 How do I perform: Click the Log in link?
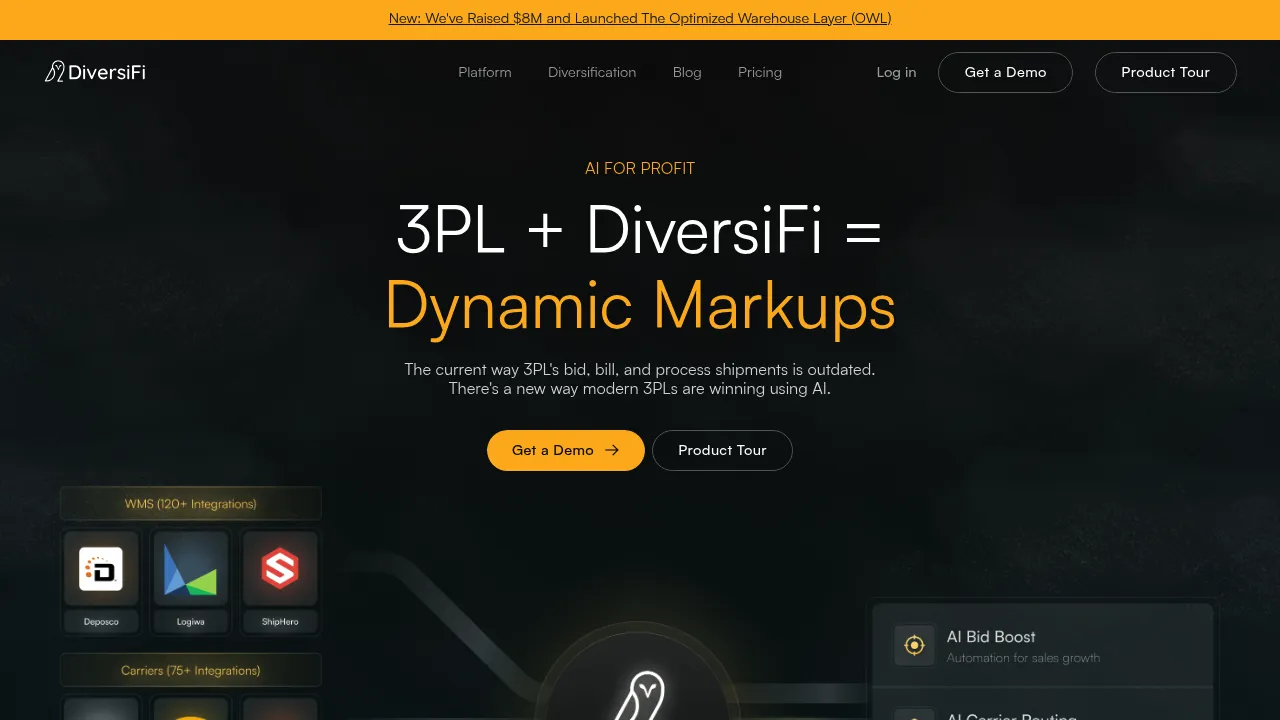point(896,72)
